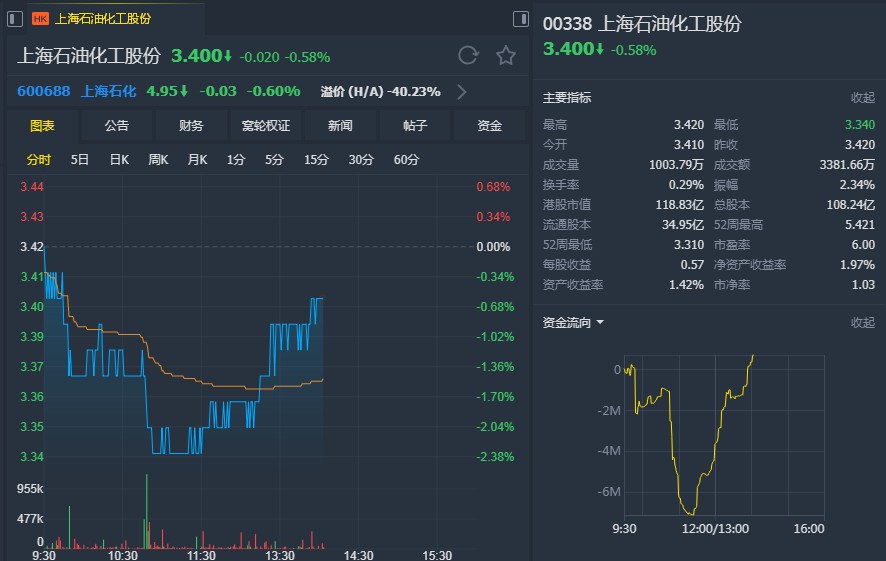This screenshot has width=886, height=561.
Task: Click the 955k volume axis label
Action: pos(30,489)
